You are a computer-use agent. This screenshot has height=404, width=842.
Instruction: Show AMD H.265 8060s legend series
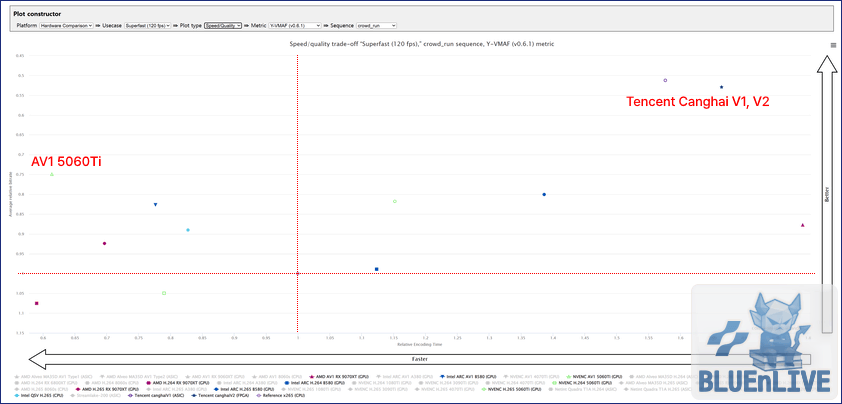coord(41,389)
